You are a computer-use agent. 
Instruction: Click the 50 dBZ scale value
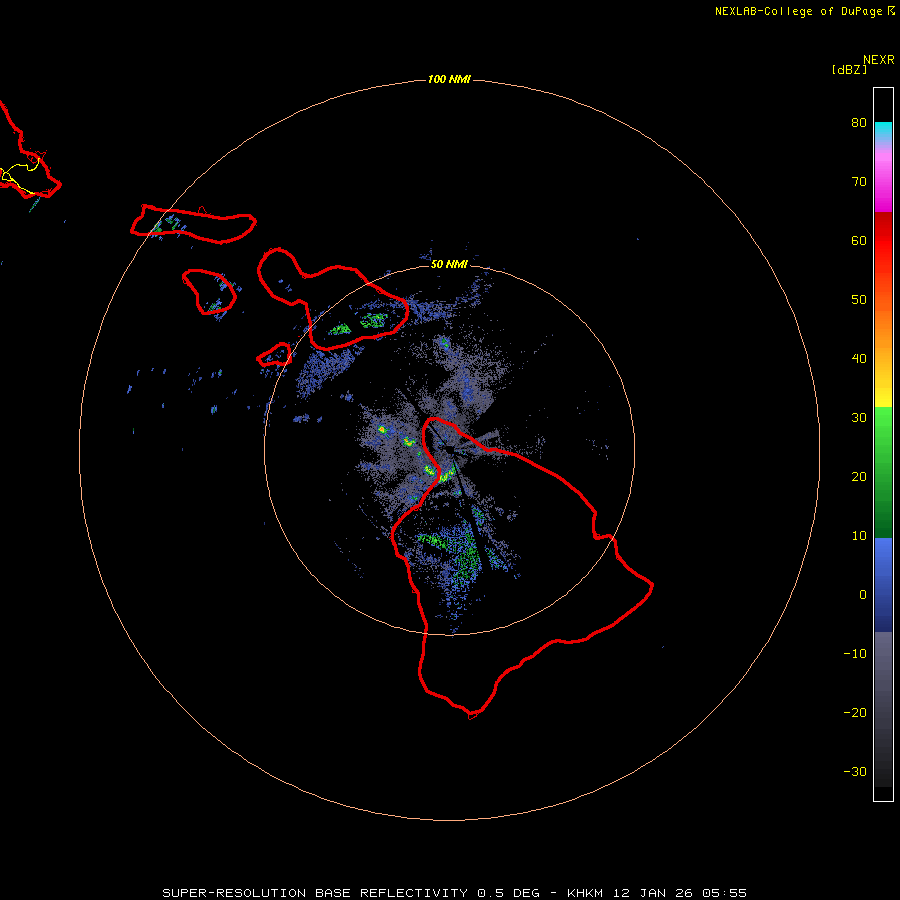[x=859, y=300]
